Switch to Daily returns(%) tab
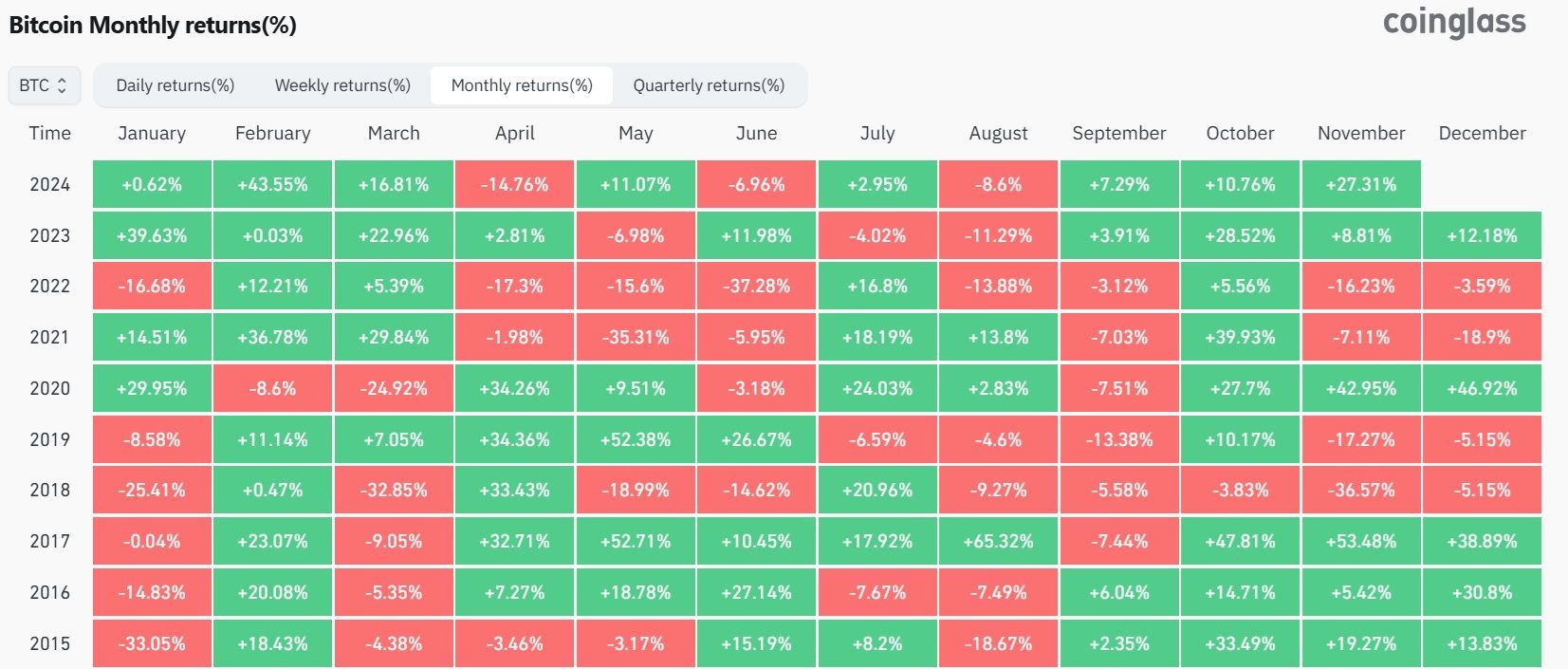Viewport: 1568px width, 669px height. 175,85
